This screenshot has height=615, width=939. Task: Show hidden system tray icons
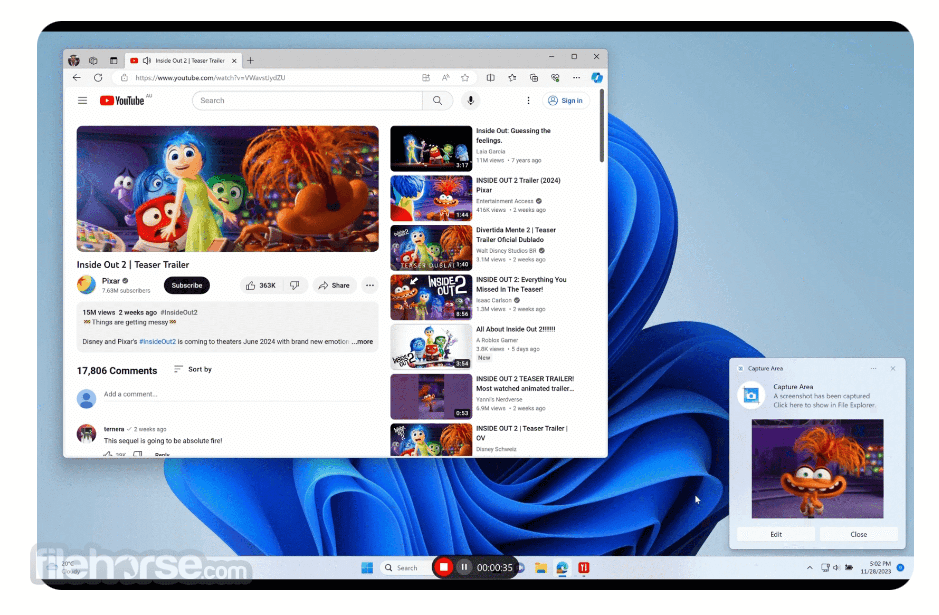(x=810, y=568)
